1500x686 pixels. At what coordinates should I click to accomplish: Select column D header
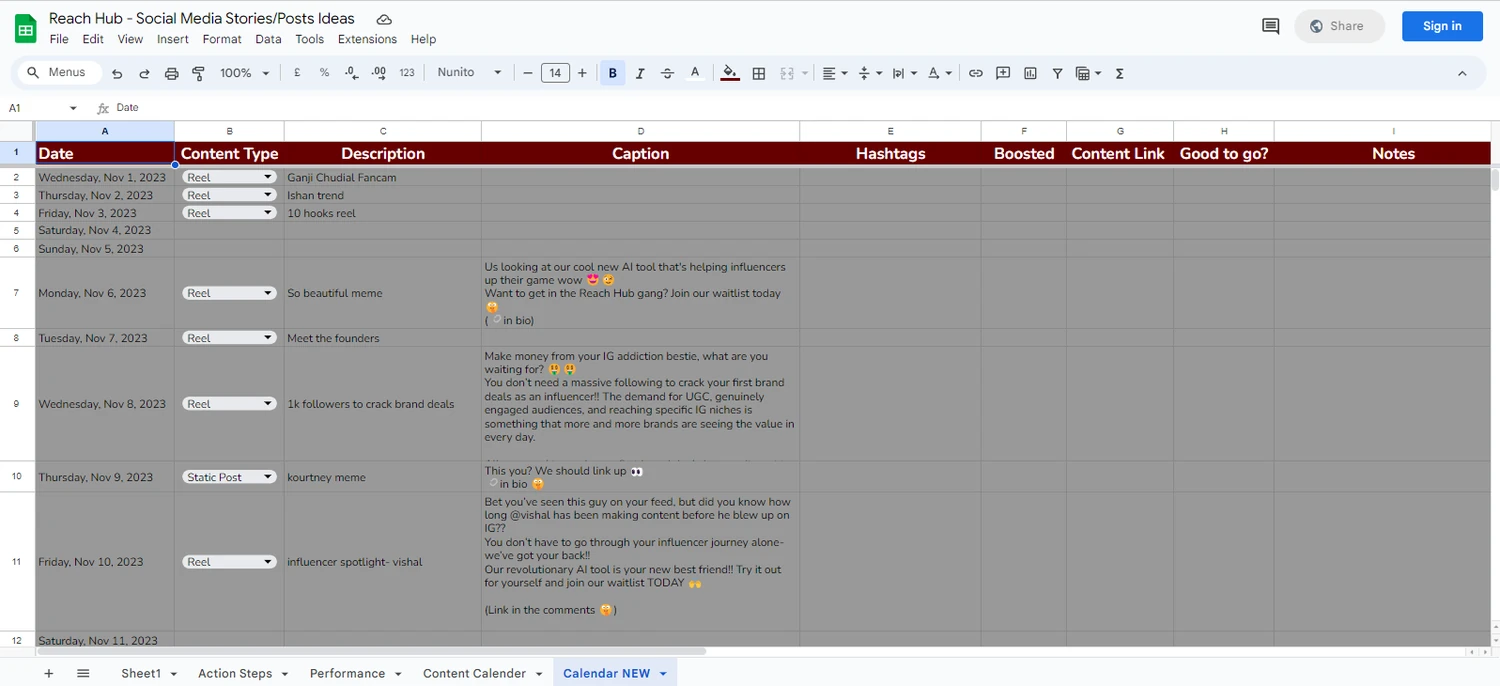pos(640,131)
